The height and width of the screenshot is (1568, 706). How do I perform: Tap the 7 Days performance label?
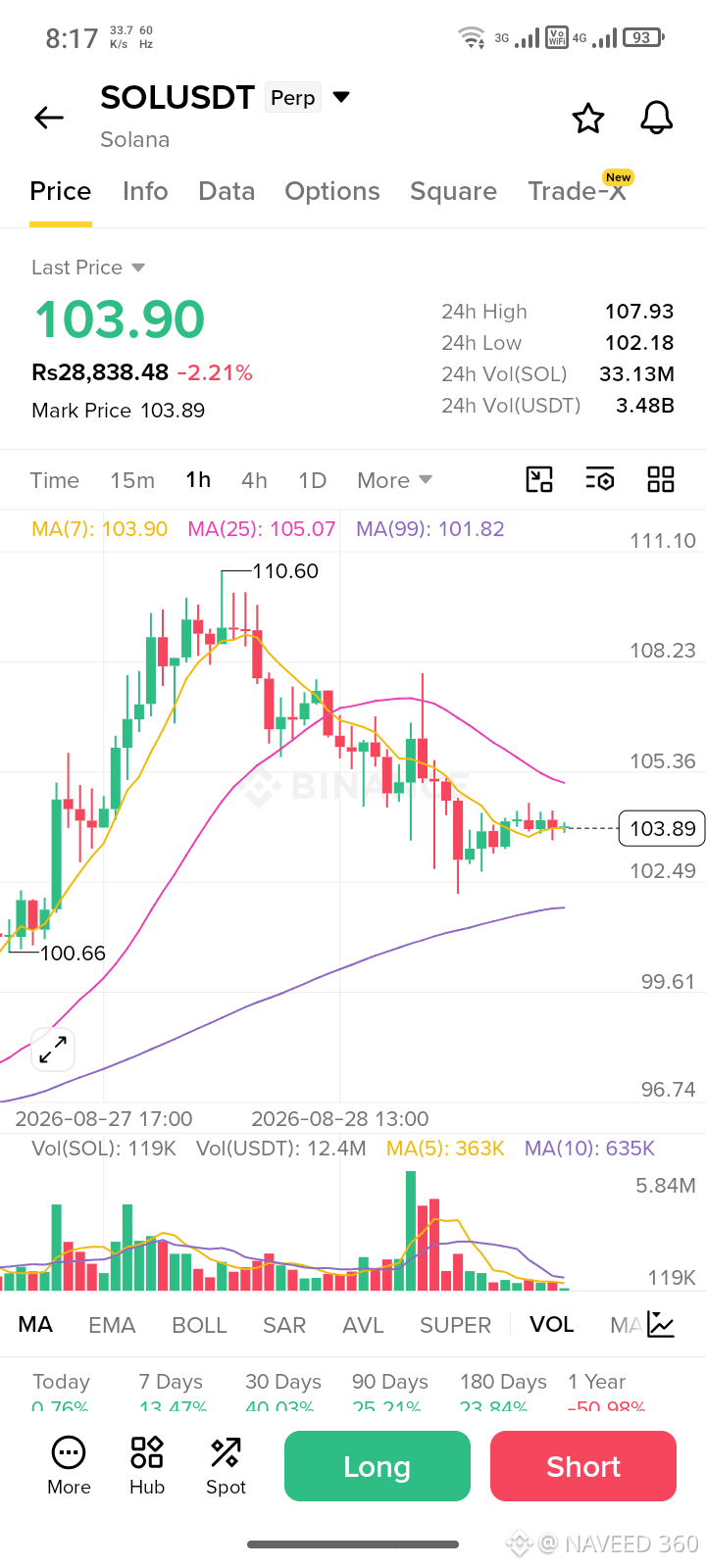click(x=171, y=1382)
